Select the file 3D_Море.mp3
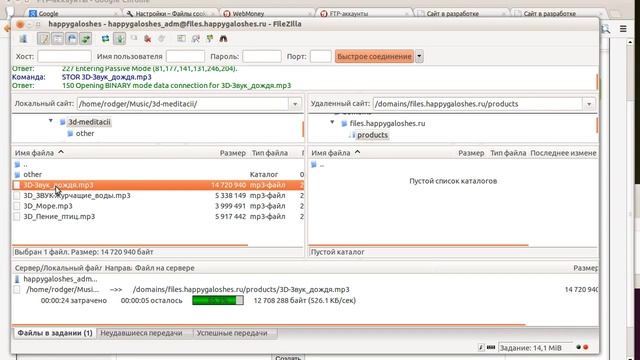Viewport: 640px width, 360px height. pyautogui.click(x=158, y=206)
